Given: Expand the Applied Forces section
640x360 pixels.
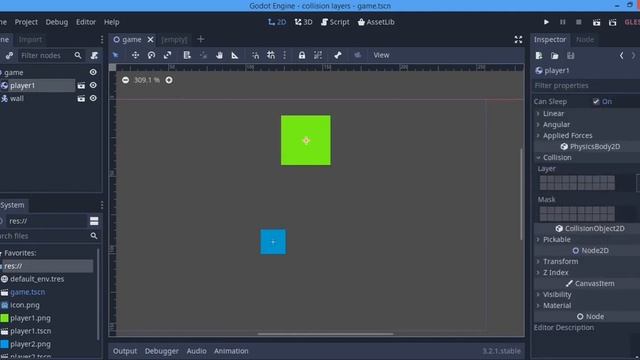Looking at the screenshot, I should point(567,136).
